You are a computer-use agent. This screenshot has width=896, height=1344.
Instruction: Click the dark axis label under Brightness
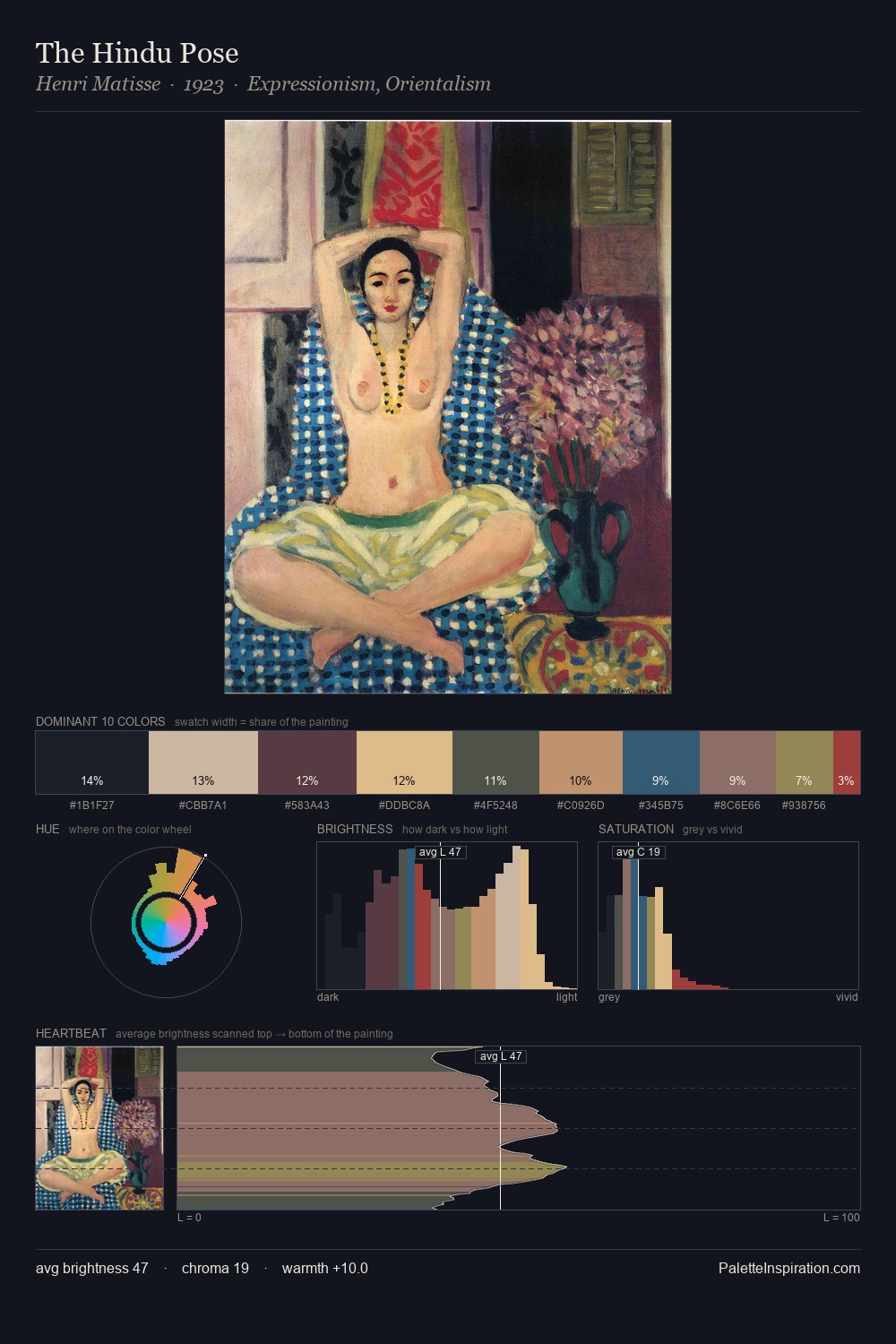tap(328, 997)
